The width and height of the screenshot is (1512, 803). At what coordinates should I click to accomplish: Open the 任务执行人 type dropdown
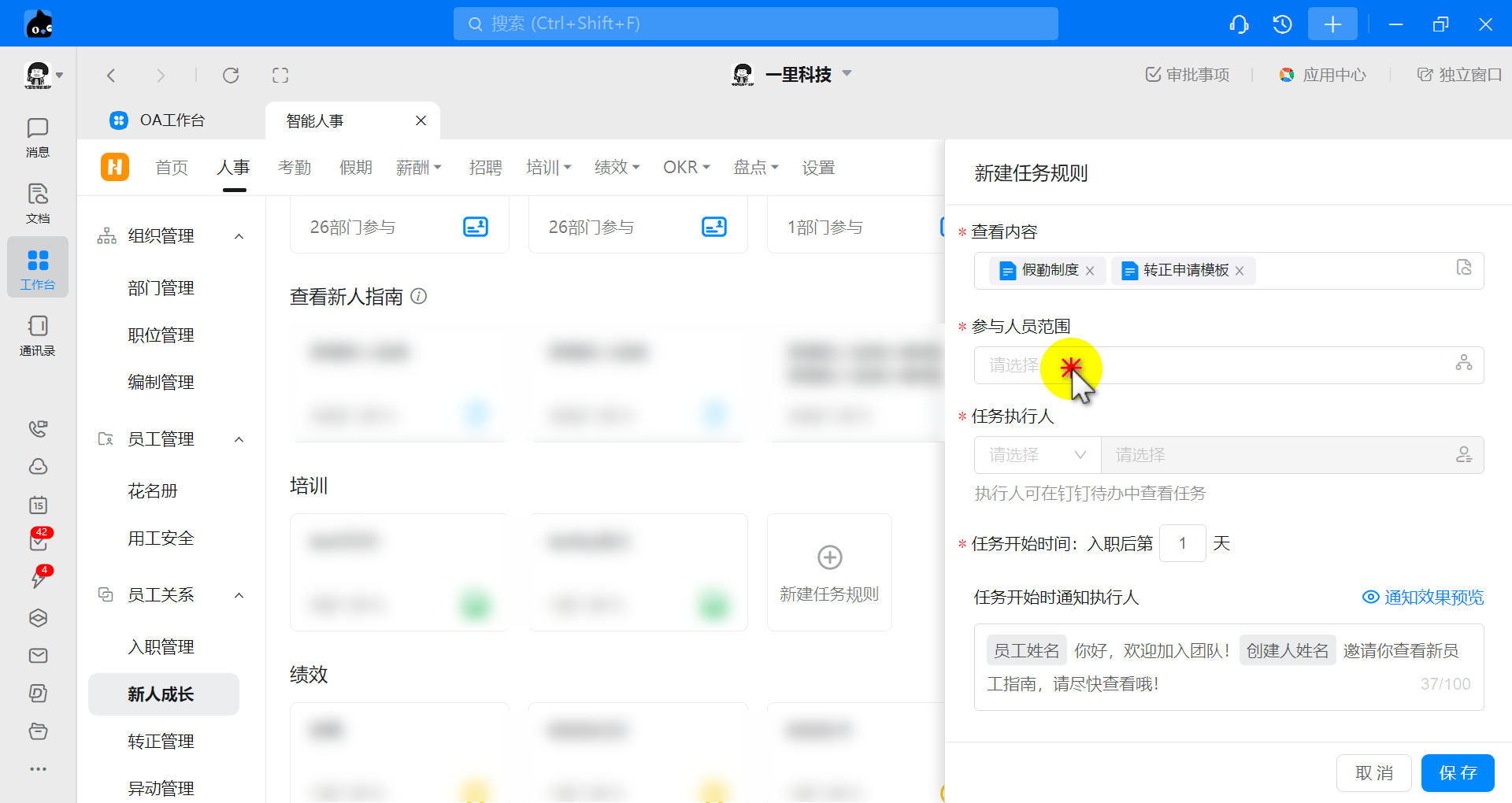pos(1037,455)
